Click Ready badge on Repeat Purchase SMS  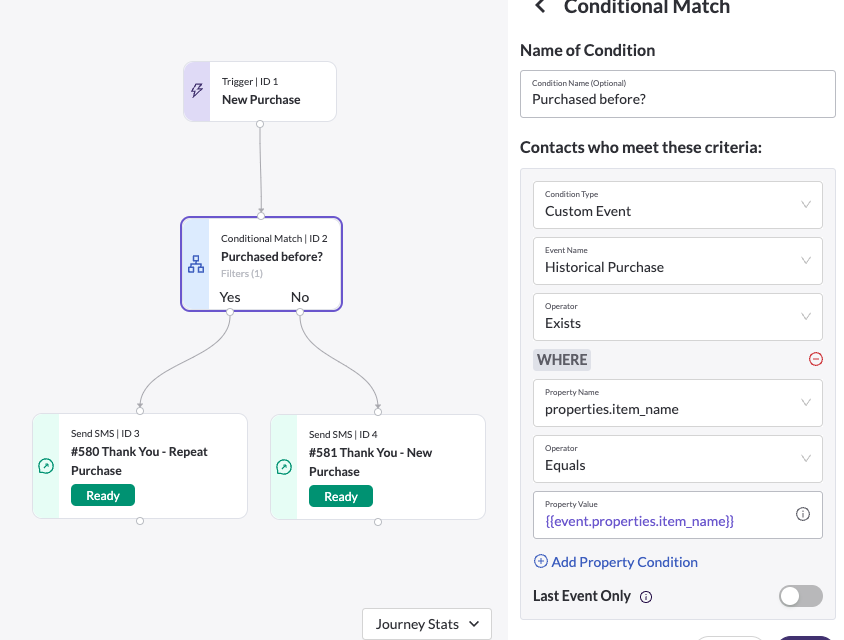click(x=103, y=495)
